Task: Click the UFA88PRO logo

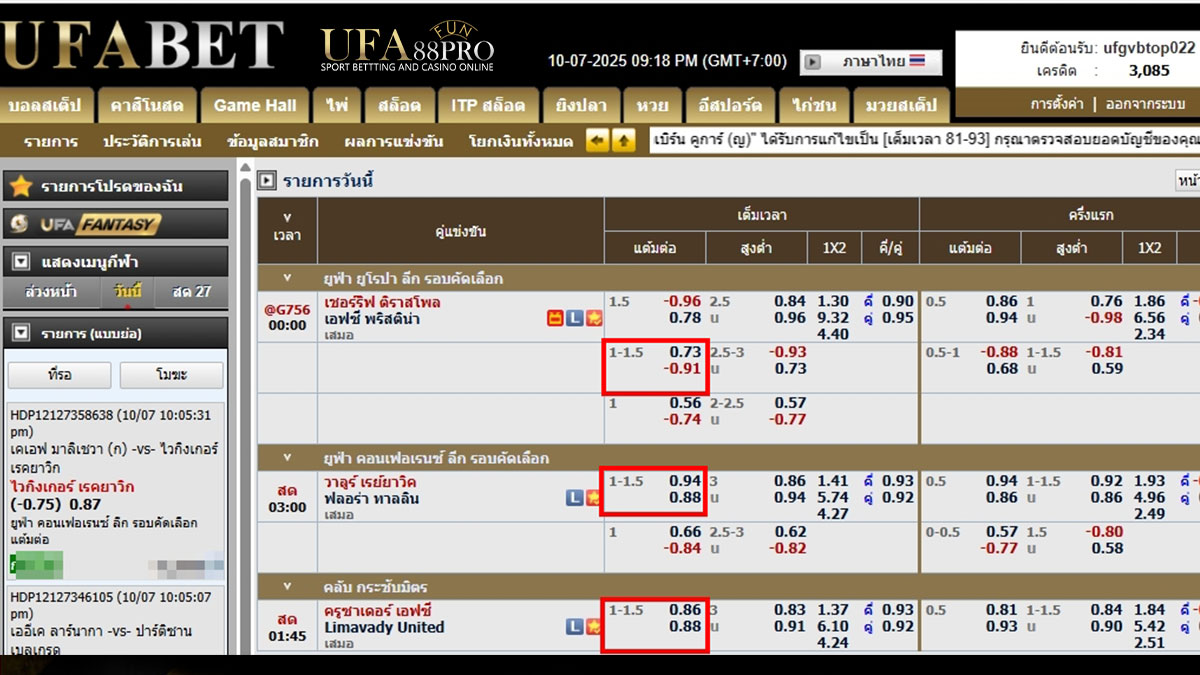Action: tap(407, 47)
